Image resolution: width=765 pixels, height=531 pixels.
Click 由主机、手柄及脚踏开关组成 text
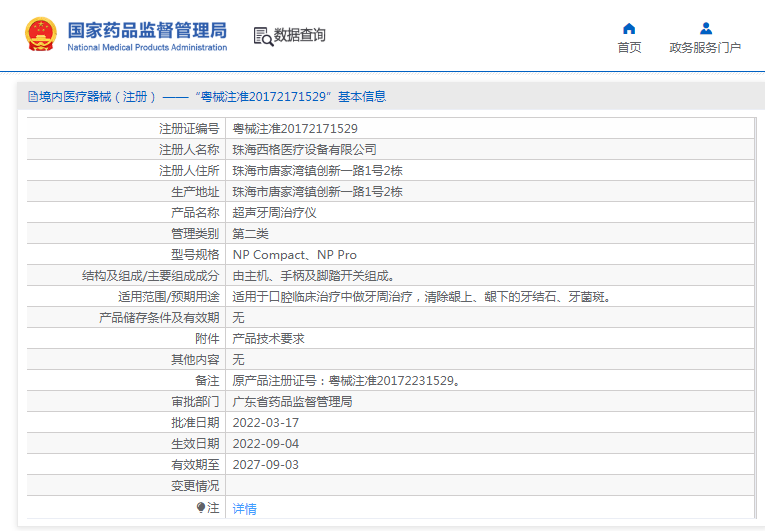click(313, 275)
